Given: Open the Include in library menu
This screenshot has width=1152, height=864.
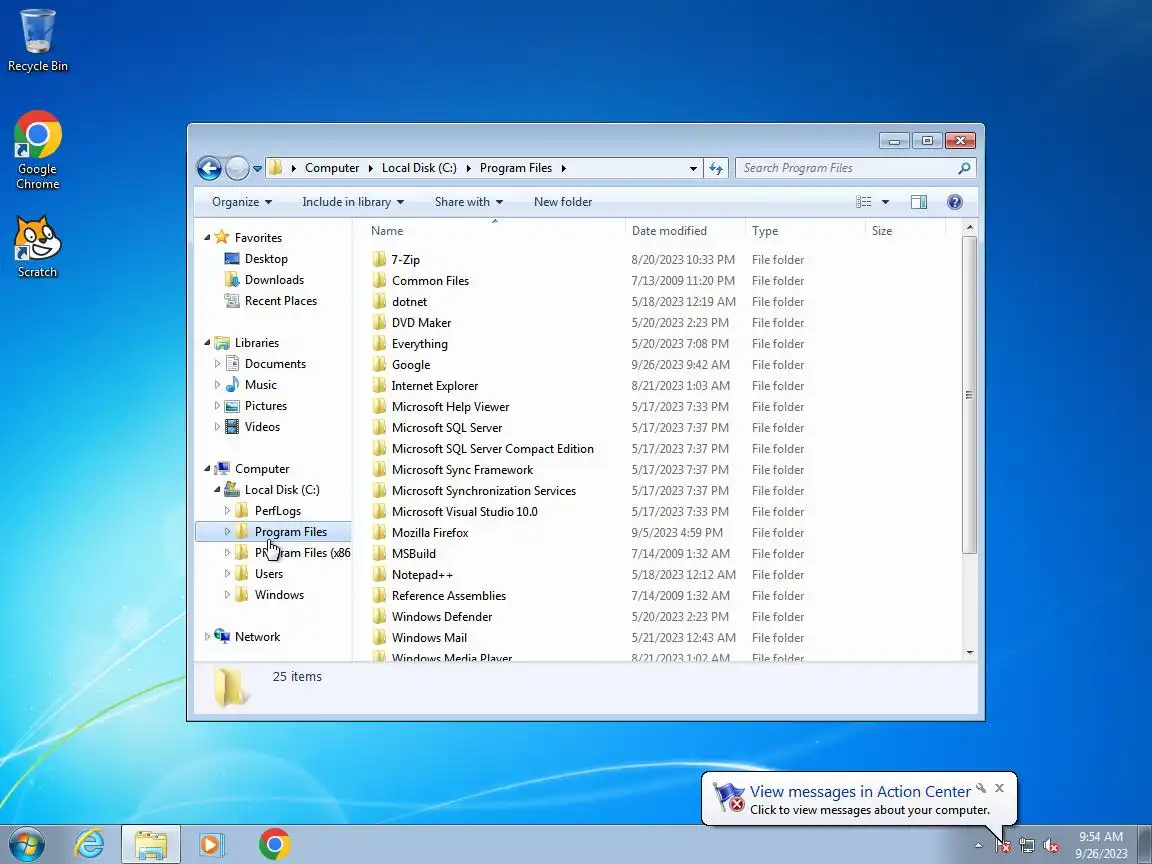Looking at the screenshot, I should 353,202.
